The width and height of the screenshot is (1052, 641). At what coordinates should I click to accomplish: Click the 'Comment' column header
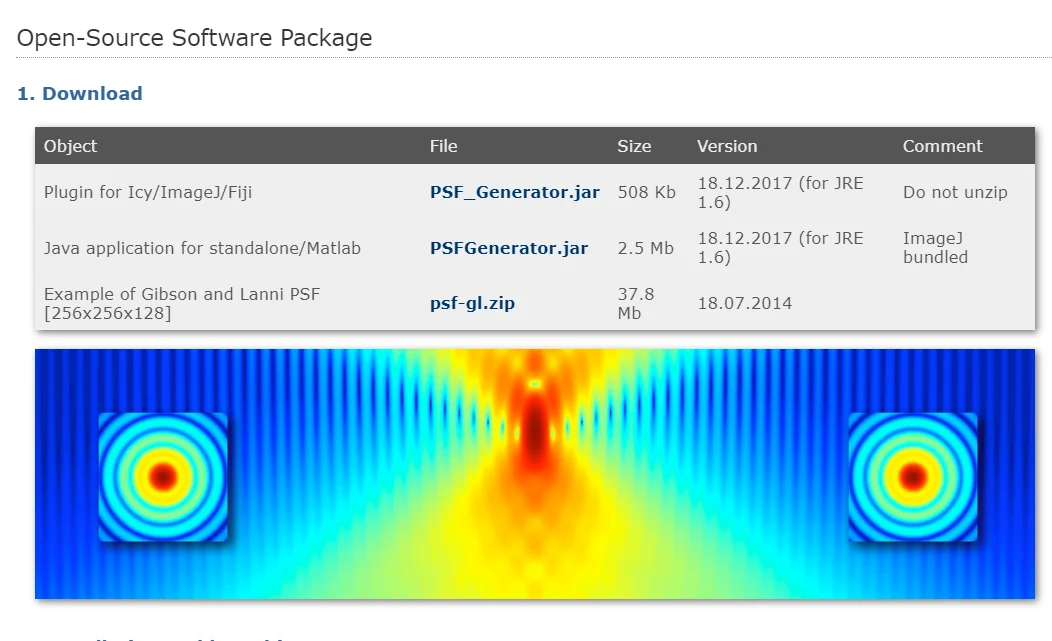point(943,146)
